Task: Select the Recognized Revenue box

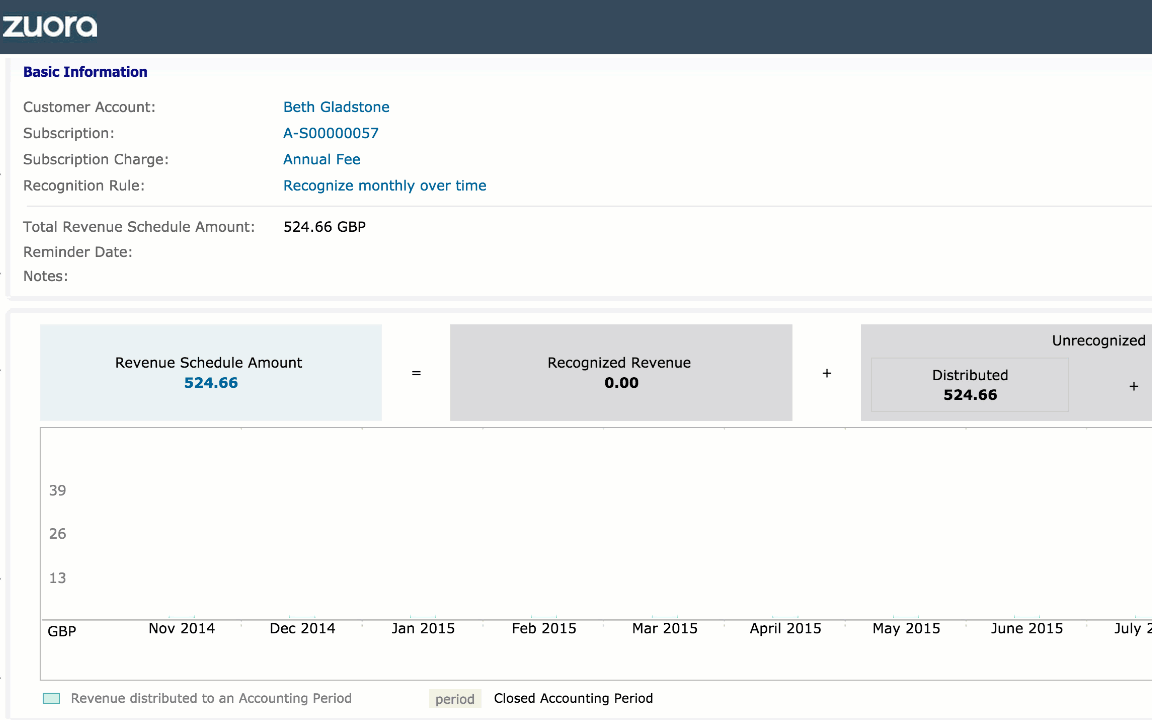Action: tap(620, 372)
